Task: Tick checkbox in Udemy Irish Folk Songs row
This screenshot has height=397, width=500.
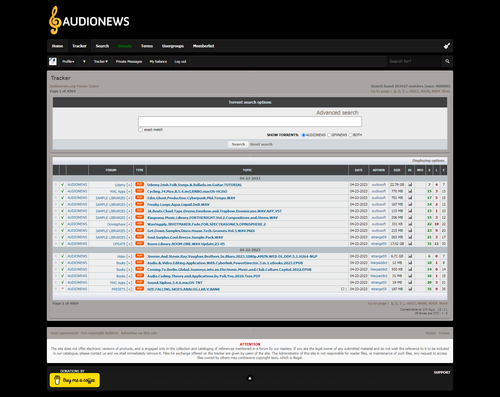Action: click(x=56, y=184)
